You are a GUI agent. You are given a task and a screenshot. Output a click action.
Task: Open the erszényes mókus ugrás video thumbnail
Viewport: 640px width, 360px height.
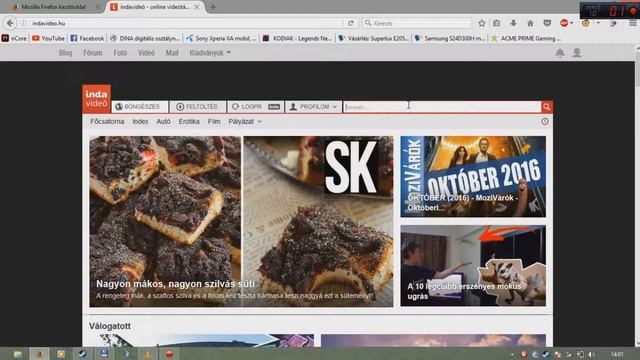[473, 266]
